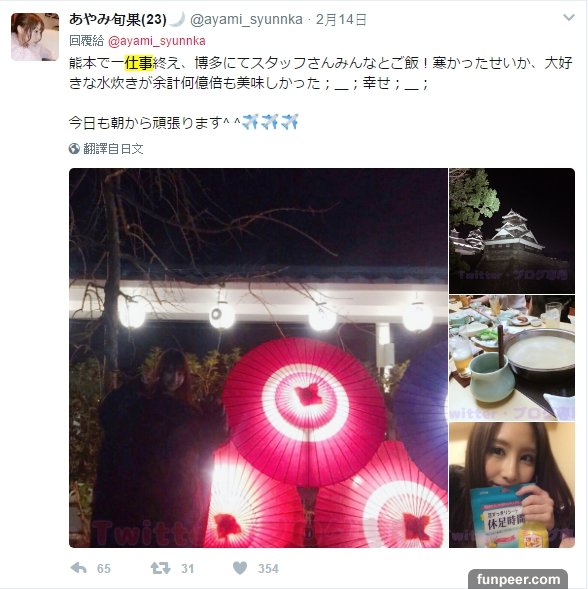Click 翻譯自日文 translate link
This screenshot has height=589, width=588.
113,149
